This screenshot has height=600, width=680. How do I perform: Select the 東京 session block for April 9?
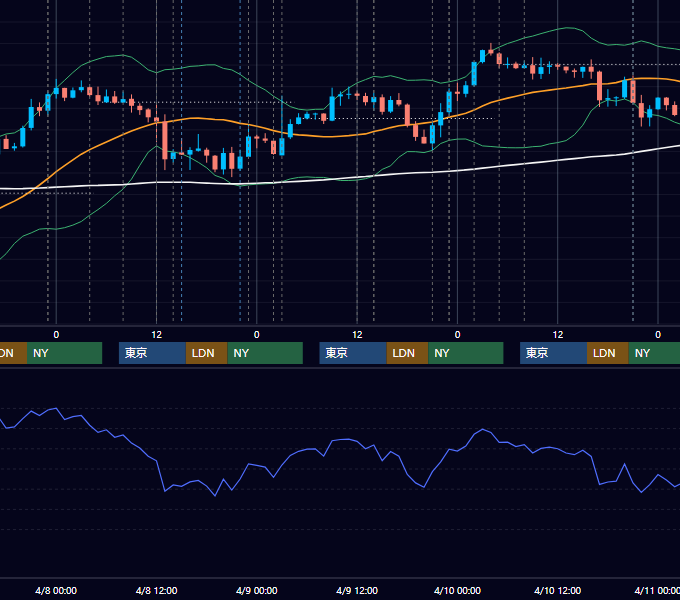353,353
